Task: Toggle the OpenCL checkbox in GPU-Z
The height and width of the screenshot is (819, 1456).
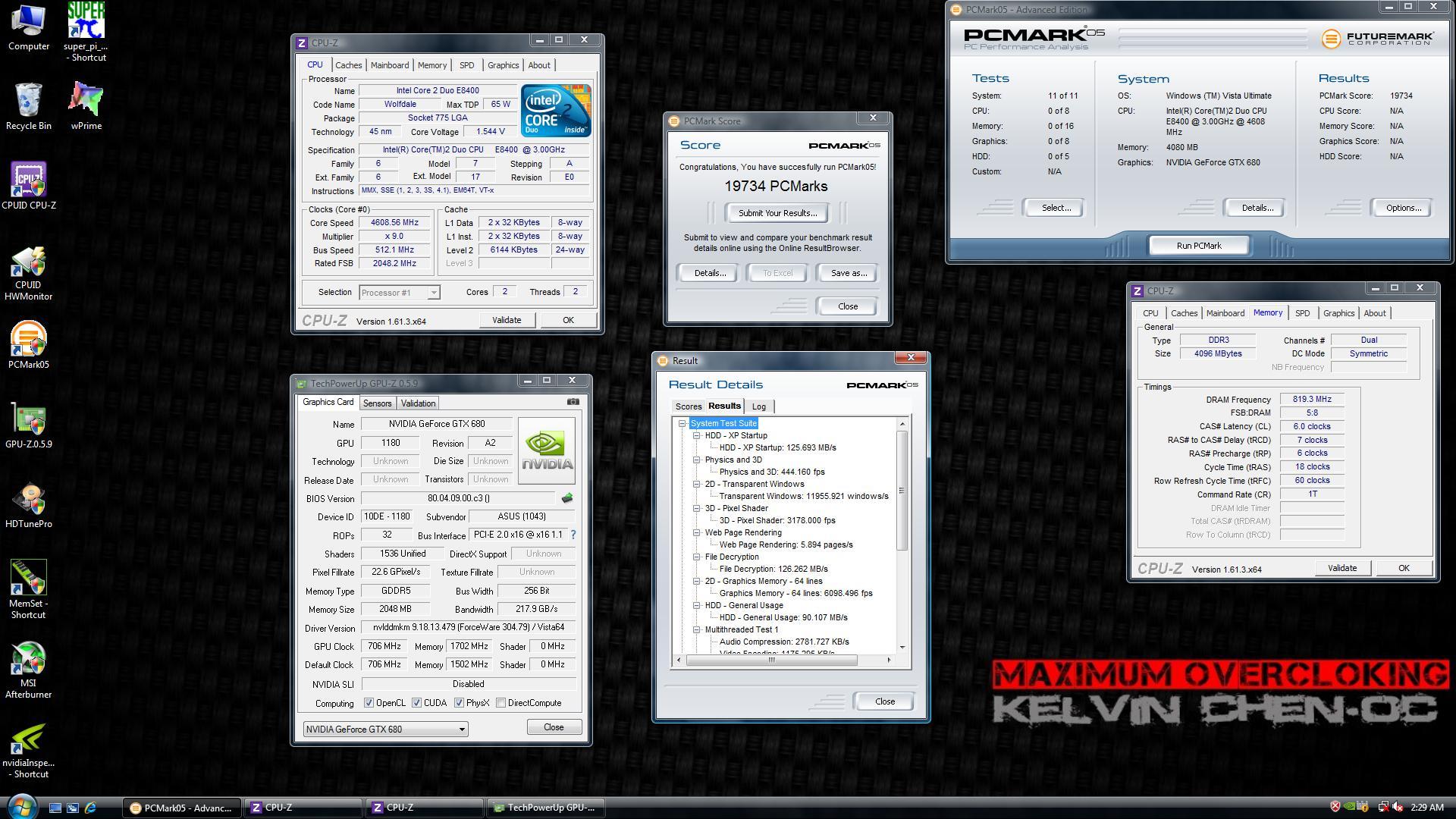Action: [x=369, y=703]
